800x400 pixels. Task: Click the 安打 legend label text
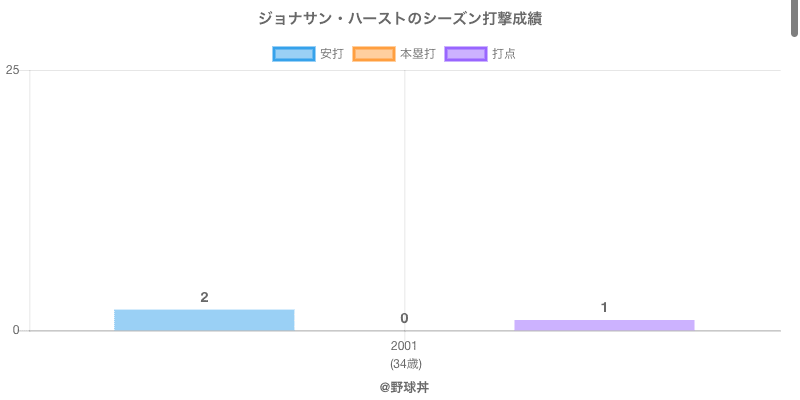tap(331, 54)
